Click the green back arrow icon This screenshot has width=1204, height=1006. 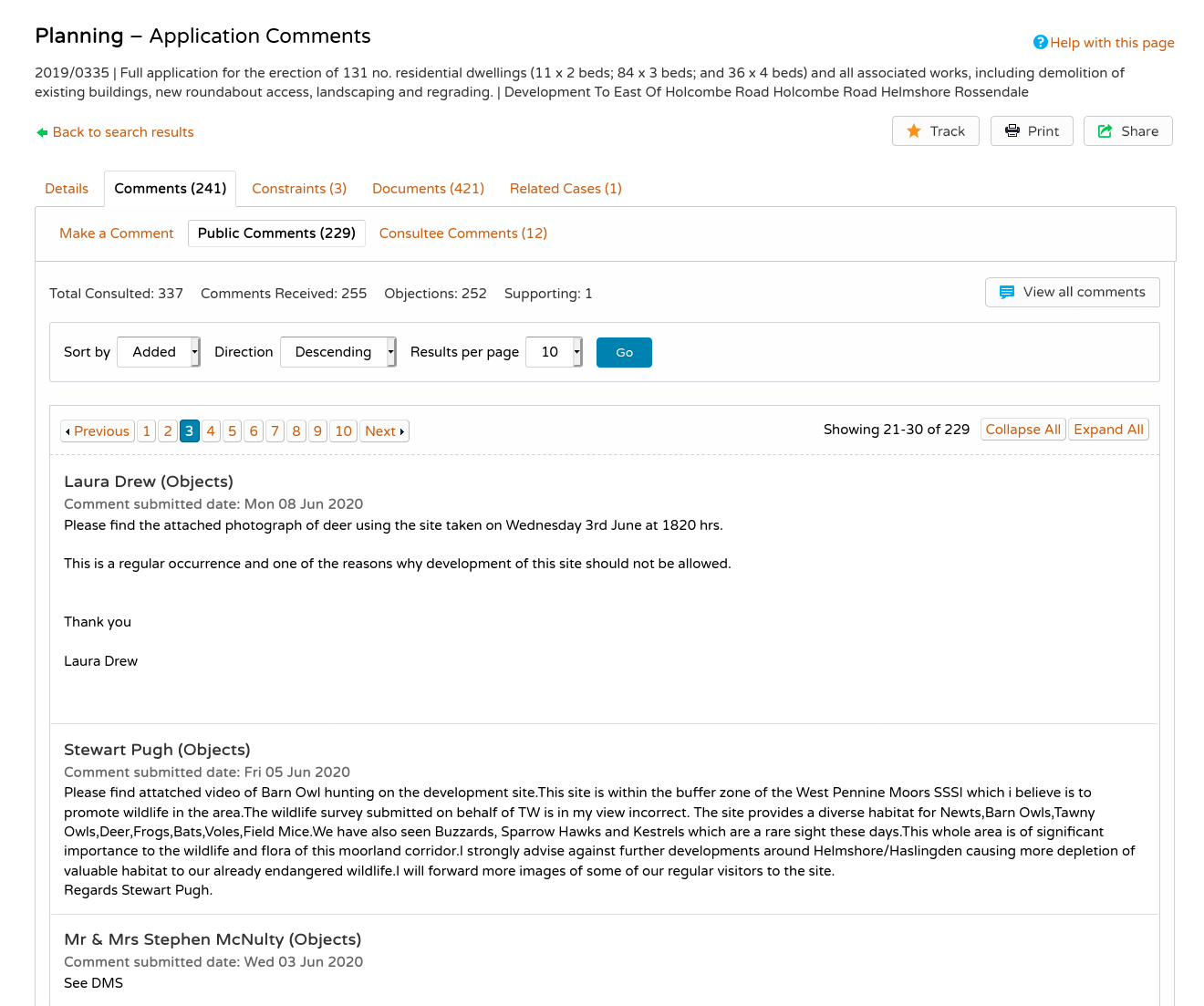click(x=42, y=132)
